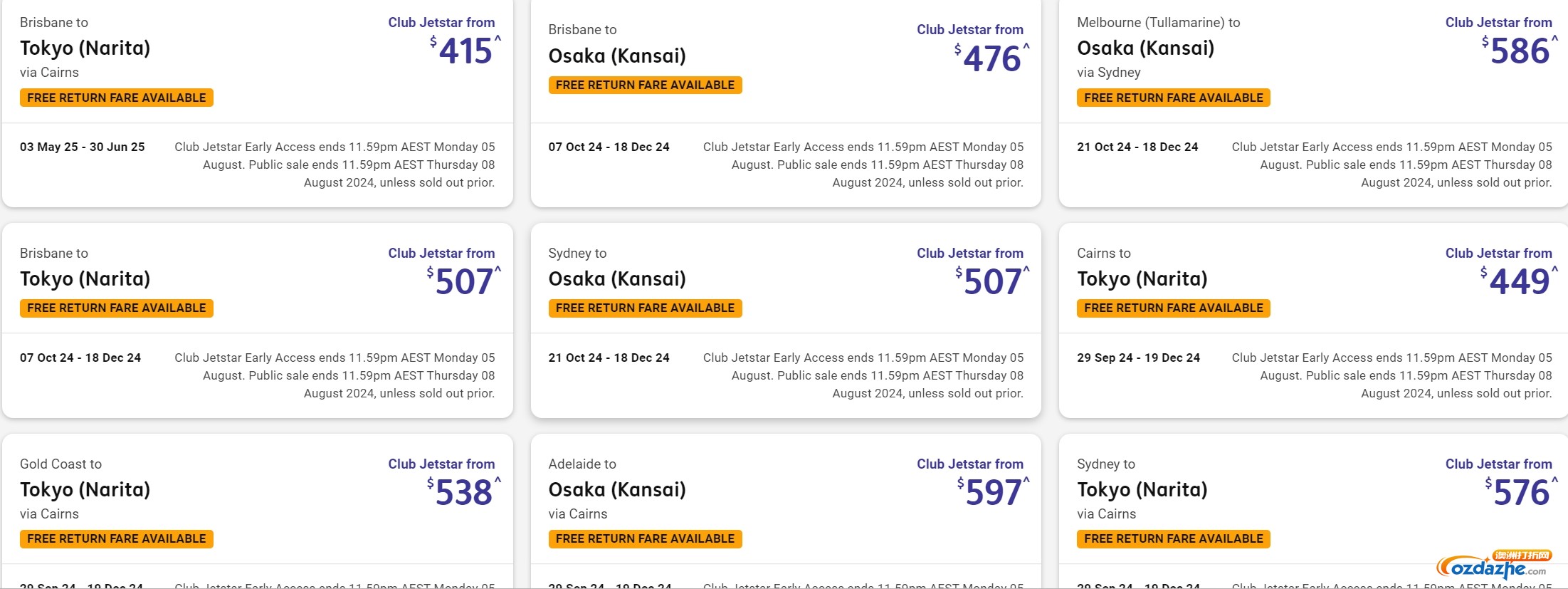1568x589 pixels.
Task: Click Free Return Fare badge on Melbourne–Osaka card
Action: pos(1174,98)
